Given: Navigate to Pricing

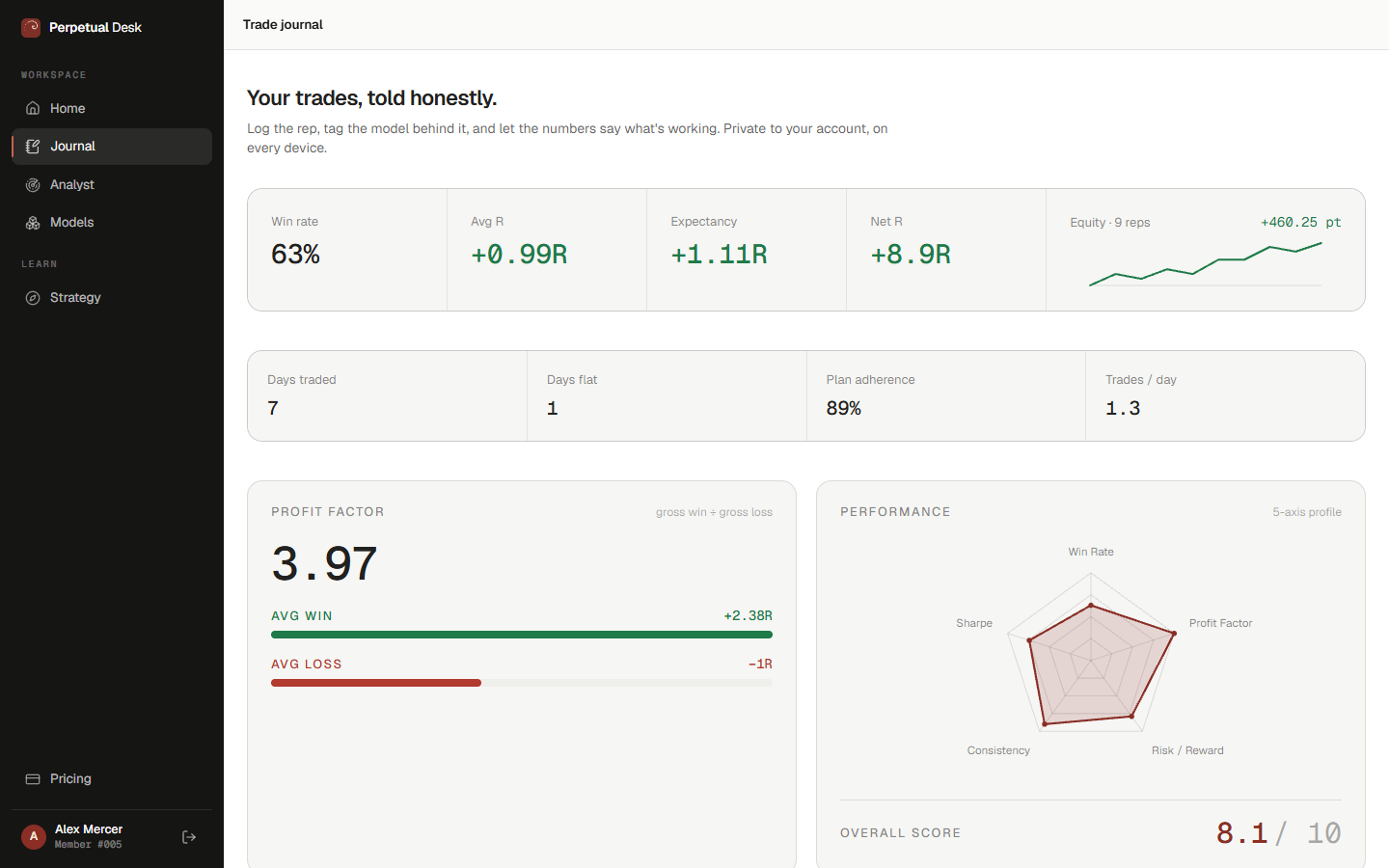Looking at the screenshot, I should click(112, 779).
